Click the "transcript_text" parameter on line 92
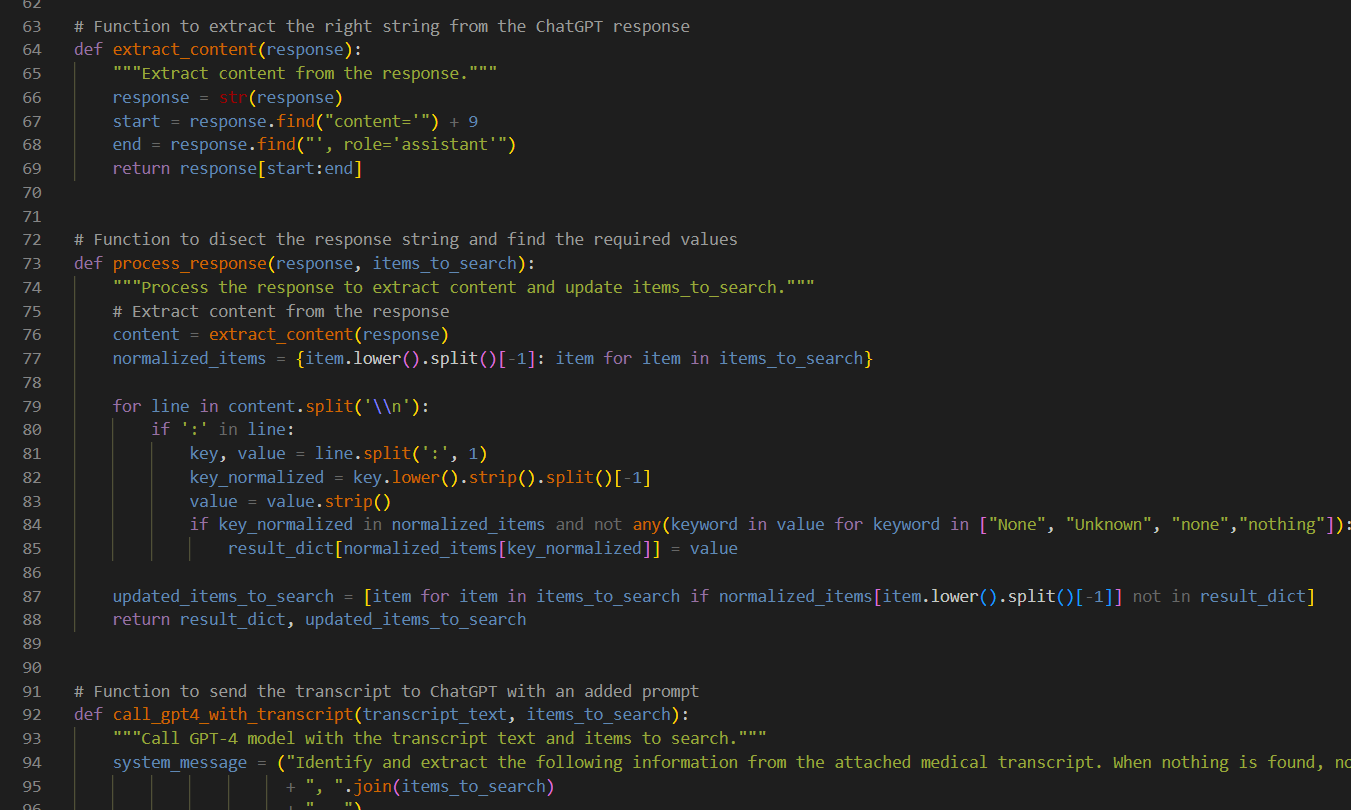The width and height of the screenshot is (1351, 810). click(x=435, y=715)
